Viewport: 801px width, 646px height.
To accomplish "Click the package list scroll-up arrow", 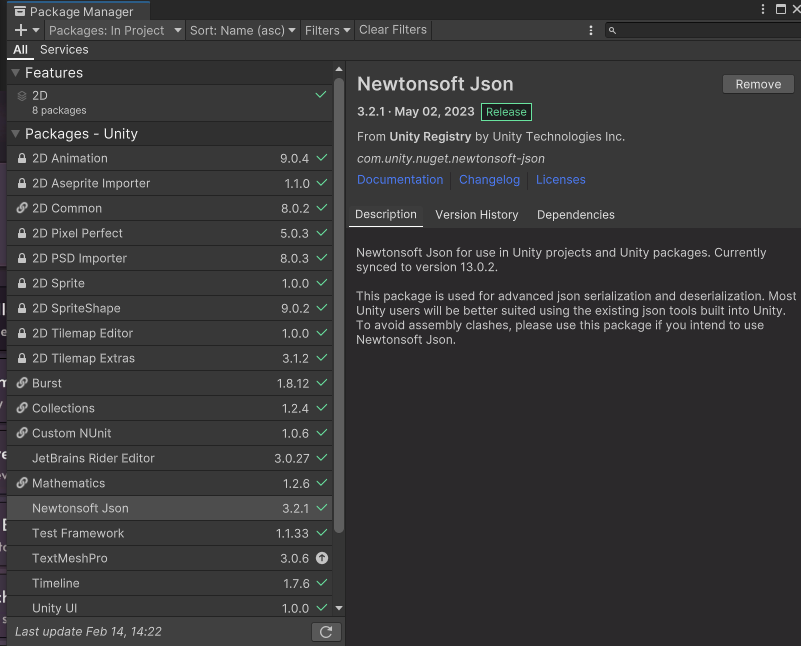I will [339, 69].
